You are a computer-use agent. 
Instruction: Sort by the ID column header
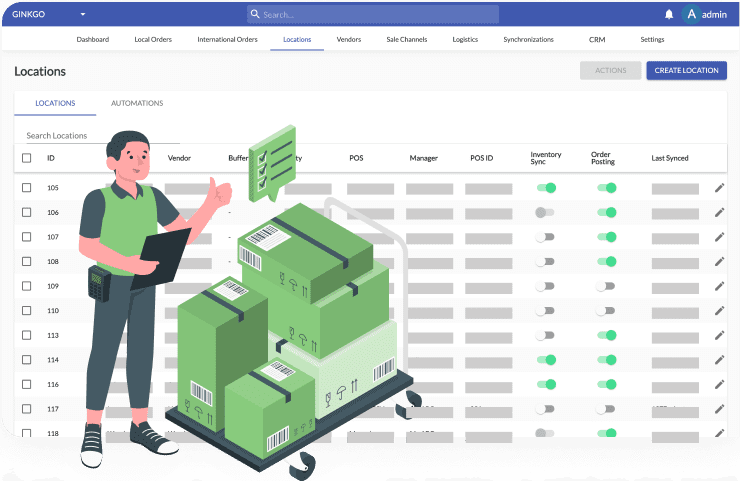tap(51, 158)
